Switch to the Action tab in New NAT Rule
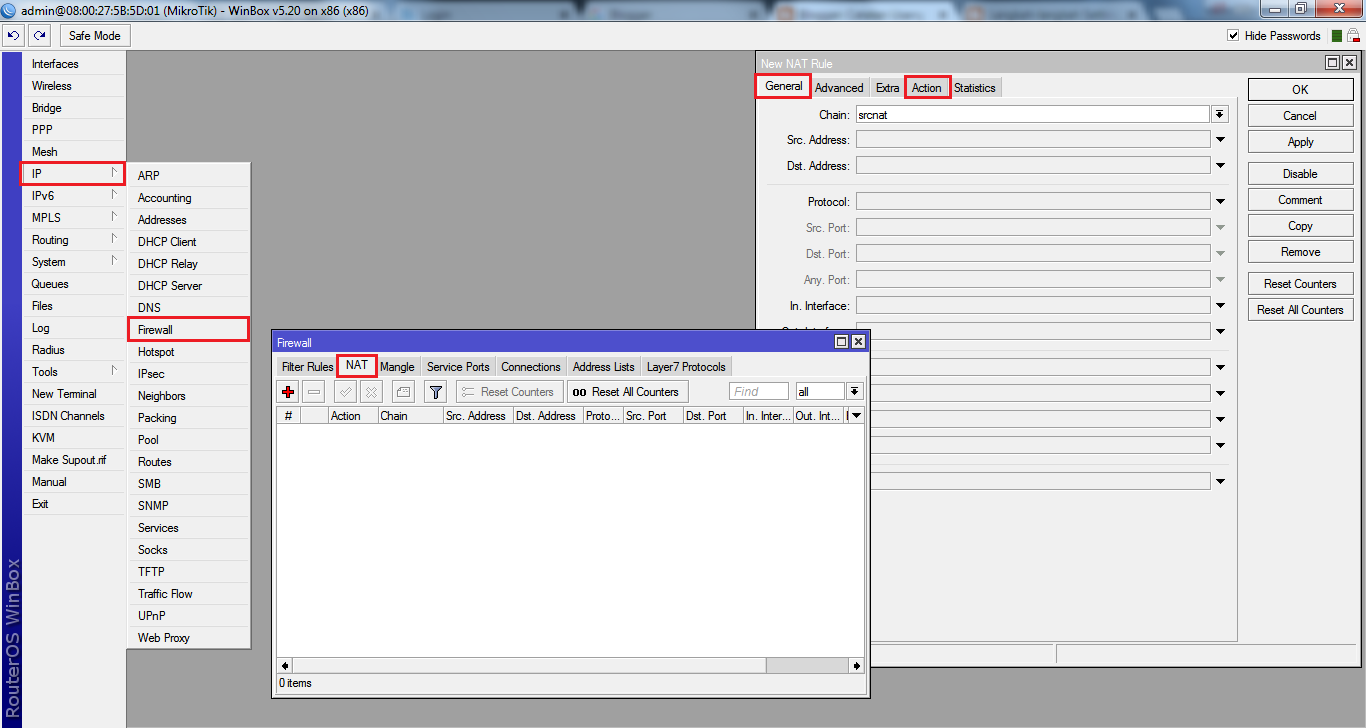 click(927, 88)
